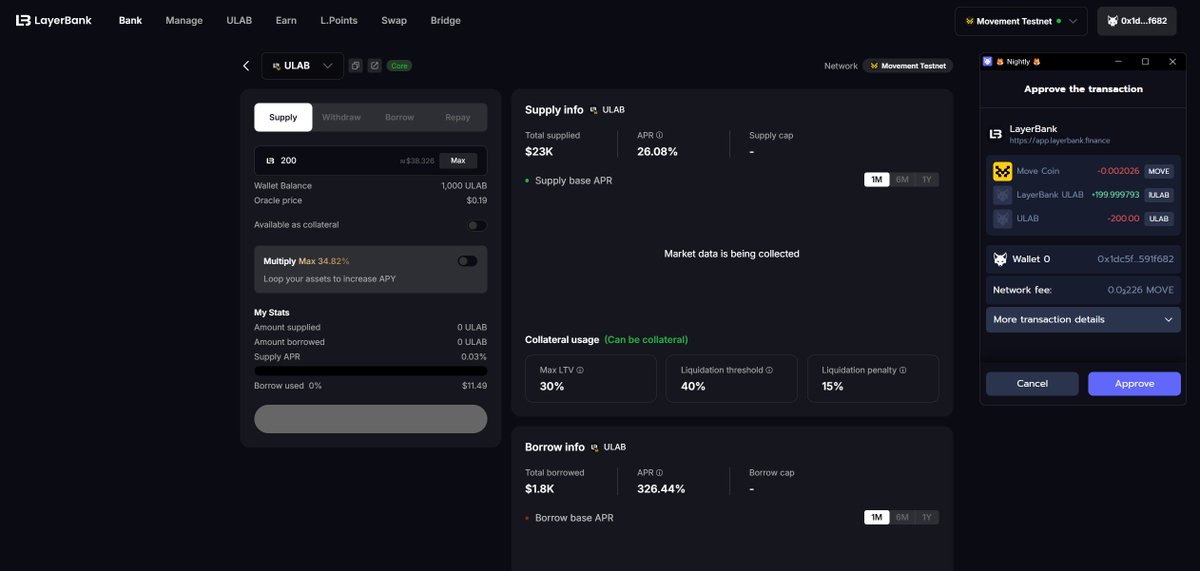Click the Network fee value 0.0₂226 MOVE
Viewport: 1200px width, 571px height.
[x=1141, y=290]
